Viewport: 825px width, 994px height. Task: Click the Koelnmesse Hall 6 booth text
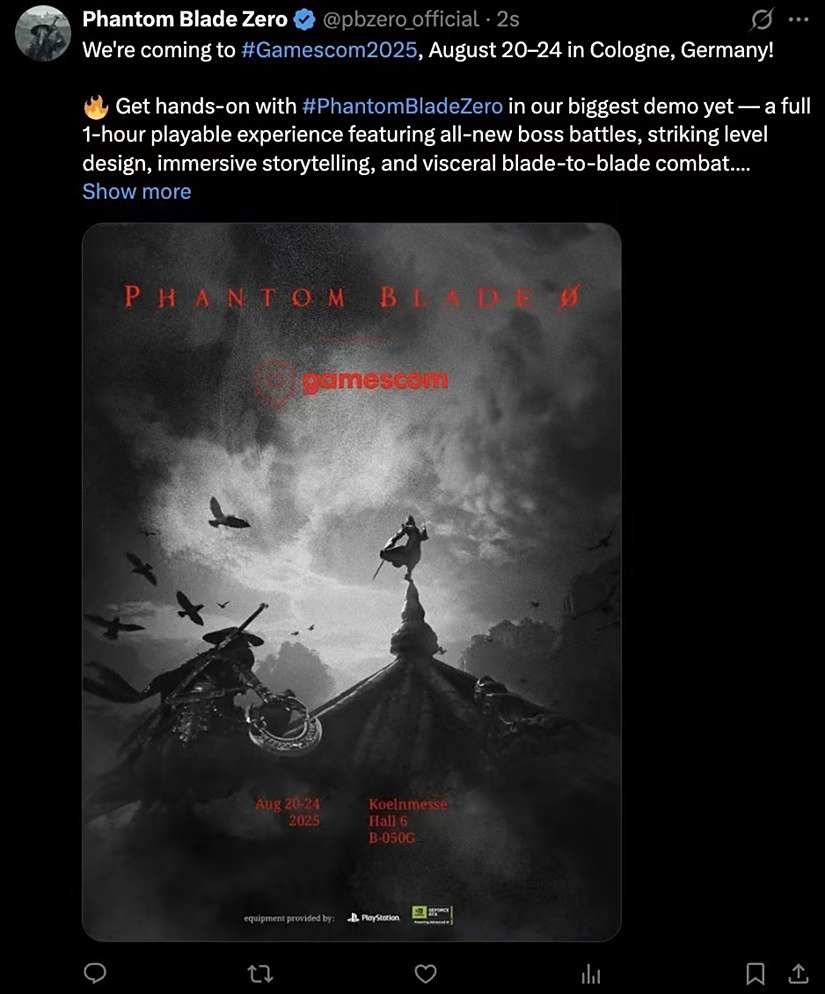click(408, 821)
